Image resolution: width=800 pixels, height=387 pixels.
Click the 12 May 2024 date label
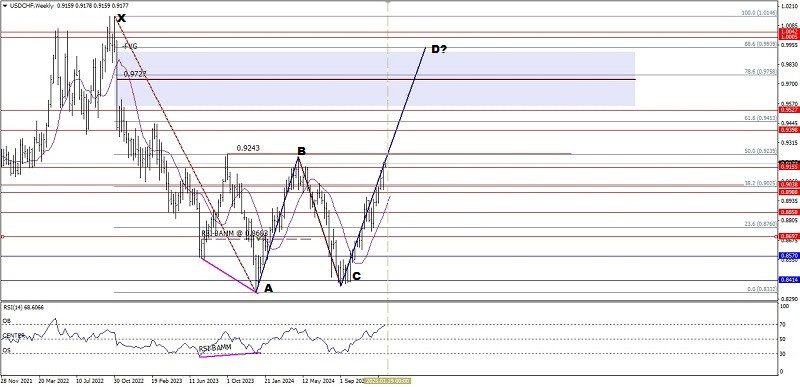coord(317,380)
